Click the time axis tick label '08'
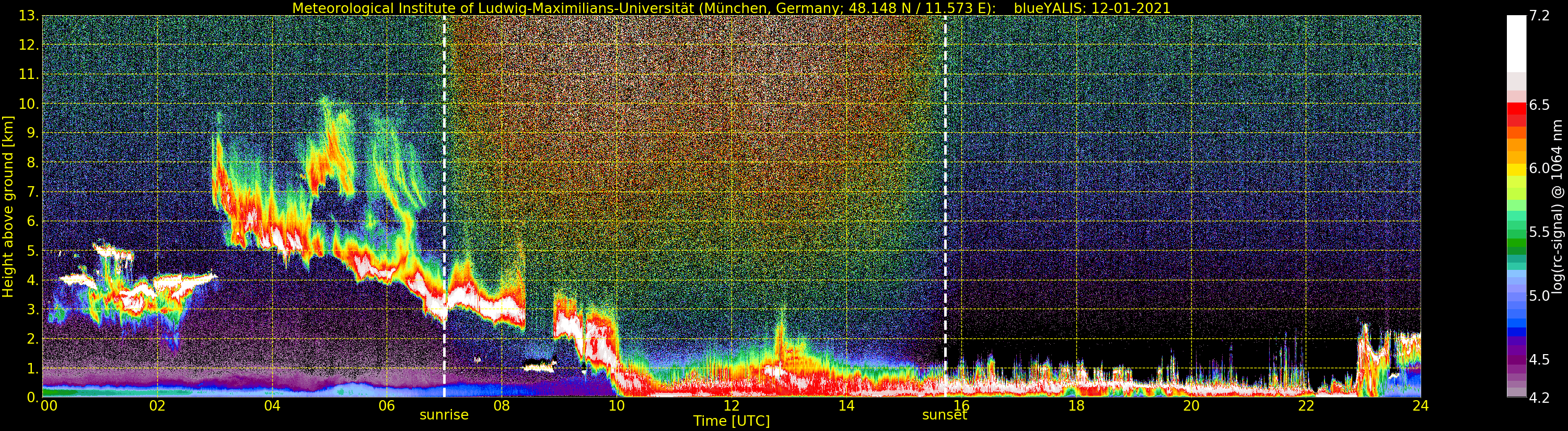1568x431 pixels. pyautogui.click(x=502, y=405)
